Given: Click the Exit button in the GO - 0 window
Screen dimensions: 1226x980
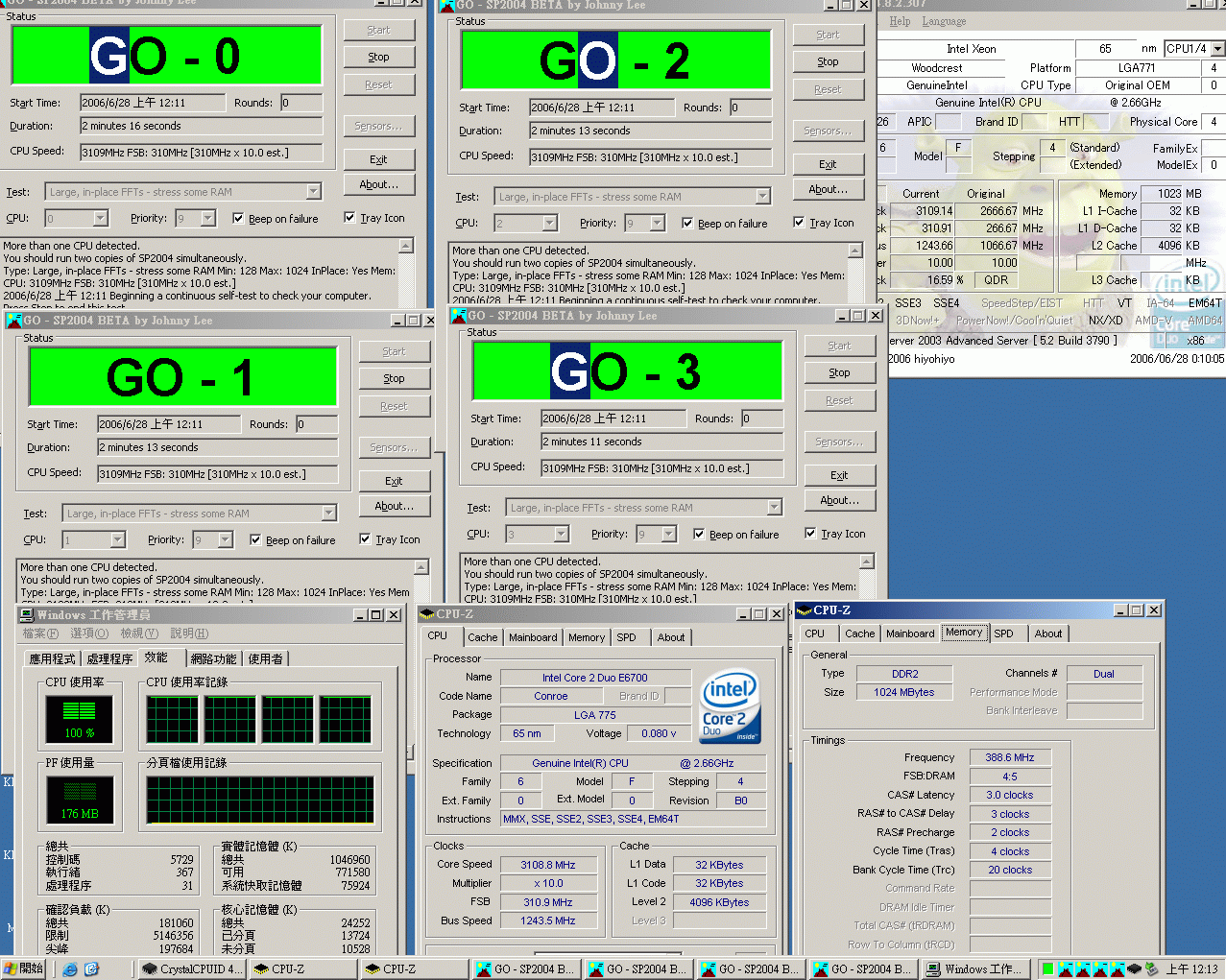Looking at the screenshot, I should click(378, 159).
